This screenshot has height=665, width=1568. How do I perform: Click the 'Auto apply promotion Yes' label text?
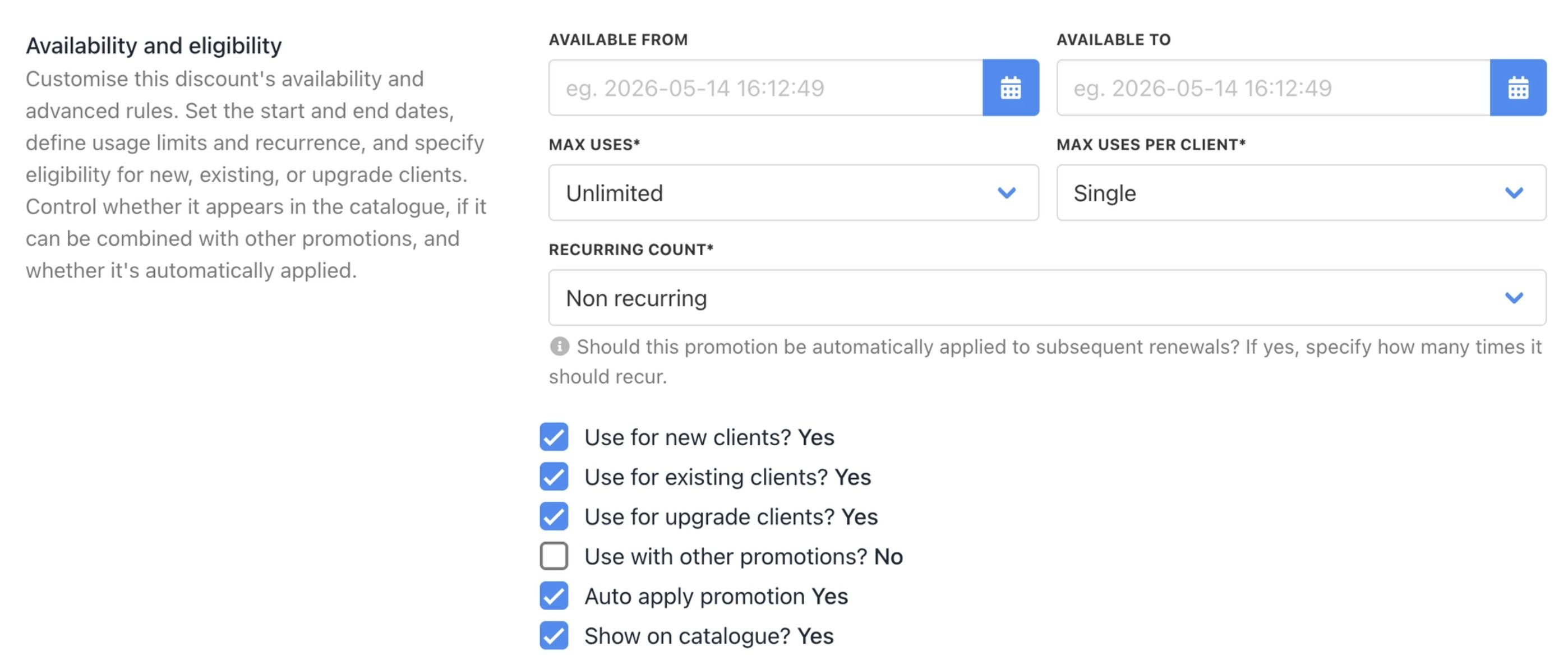click(x=717, y=597)
